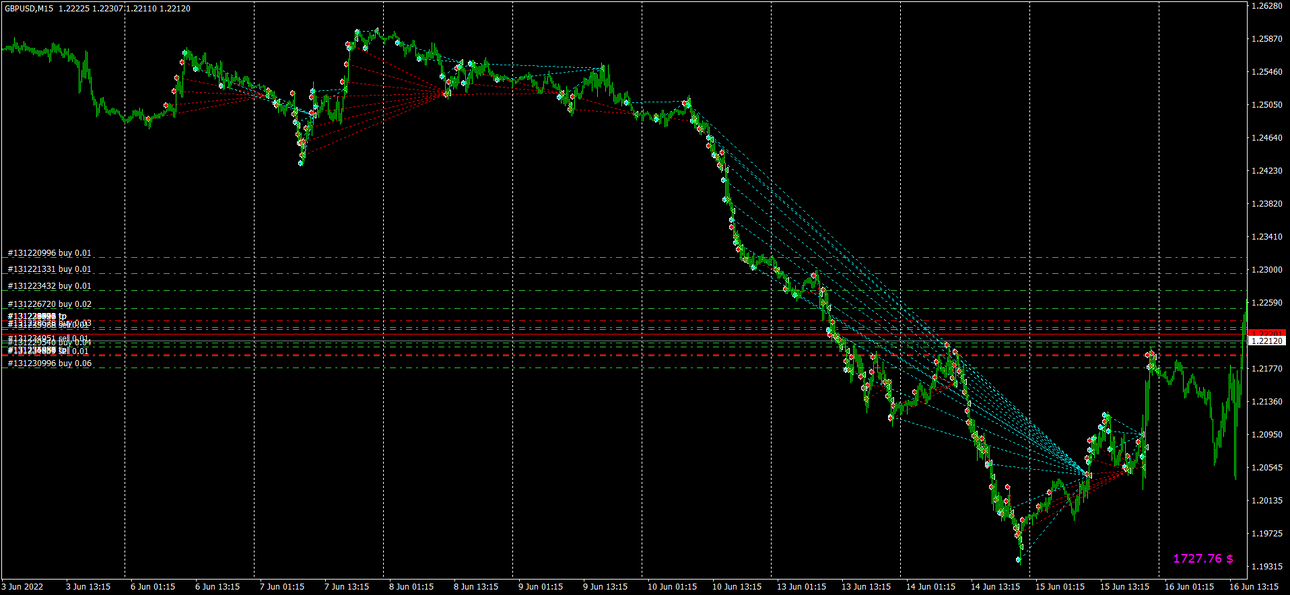
Task: Select order label #131223432 buy 0.01
Action: tap(49, 286)
